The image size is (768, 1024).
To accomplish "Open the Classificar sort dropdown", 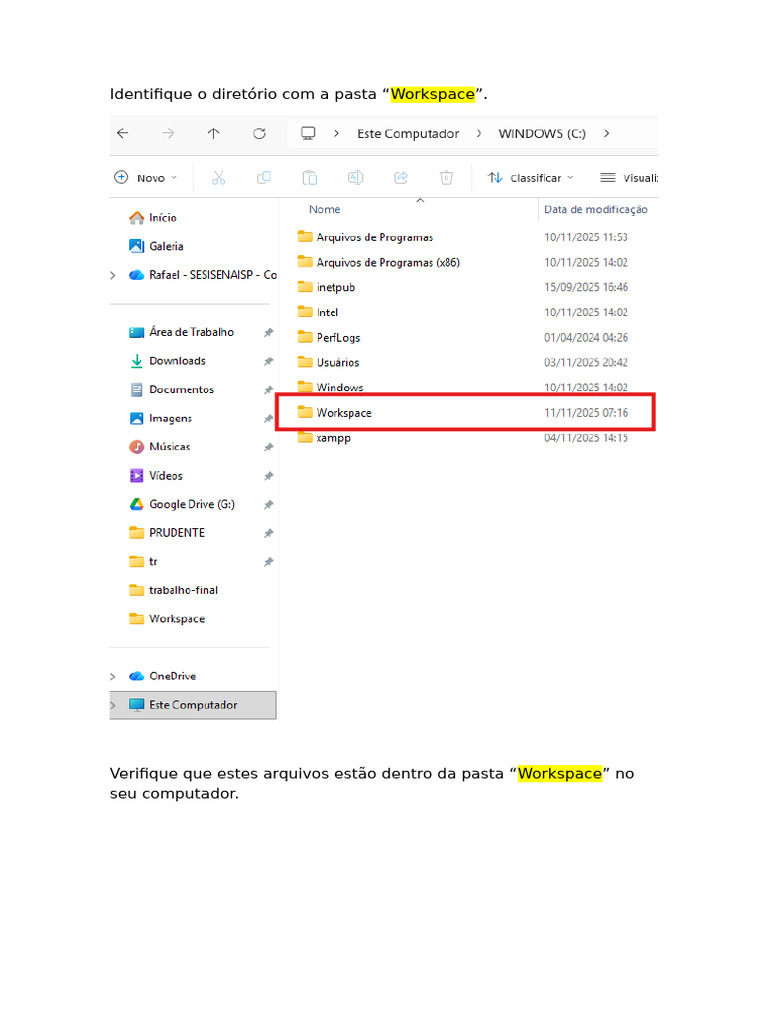I will pos(530,178).
